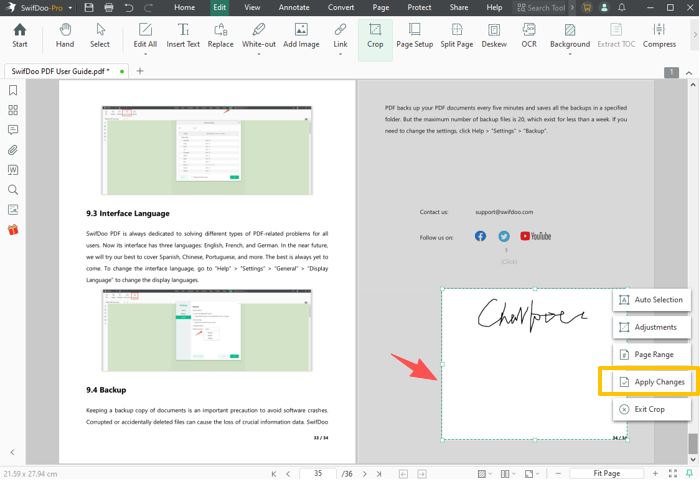700x480 pixels.
Task: Zoom out with minus button
Action: [x=558, y=473]
